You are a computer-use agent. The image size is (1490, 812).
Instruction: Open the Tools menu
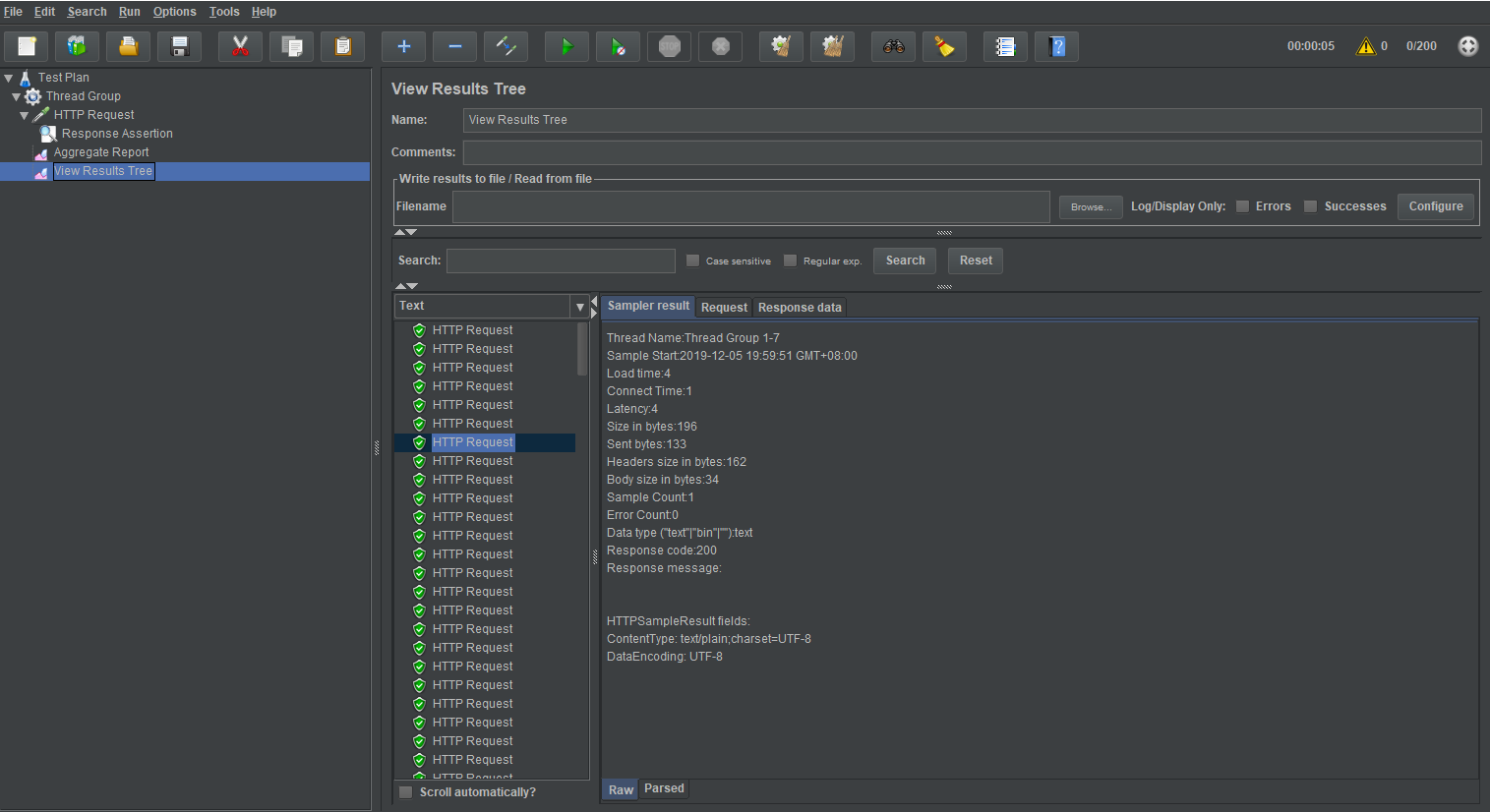(224, 12)
